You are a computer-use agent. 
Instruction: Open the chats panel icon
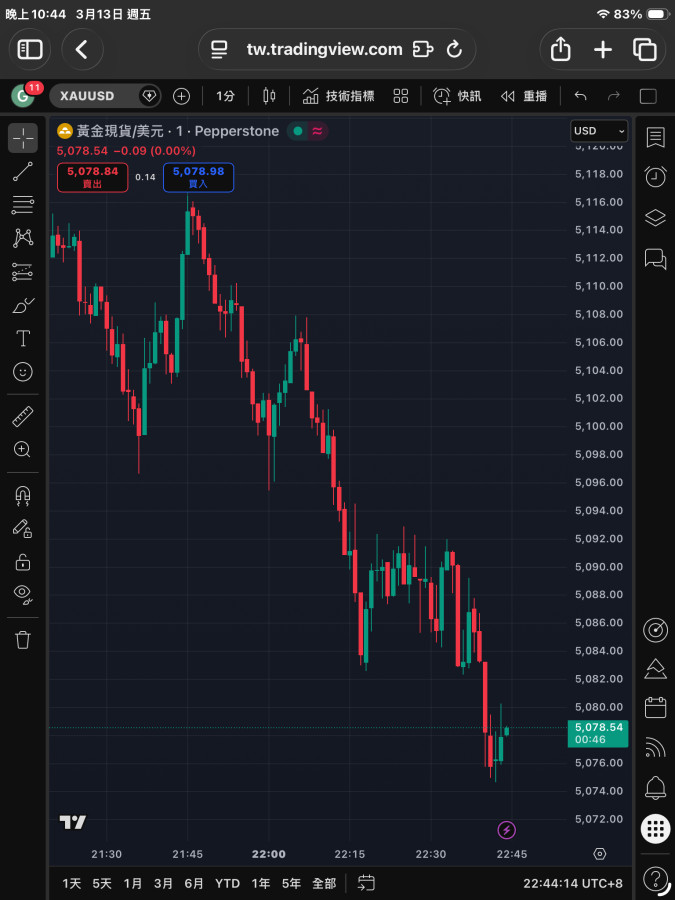655,258
